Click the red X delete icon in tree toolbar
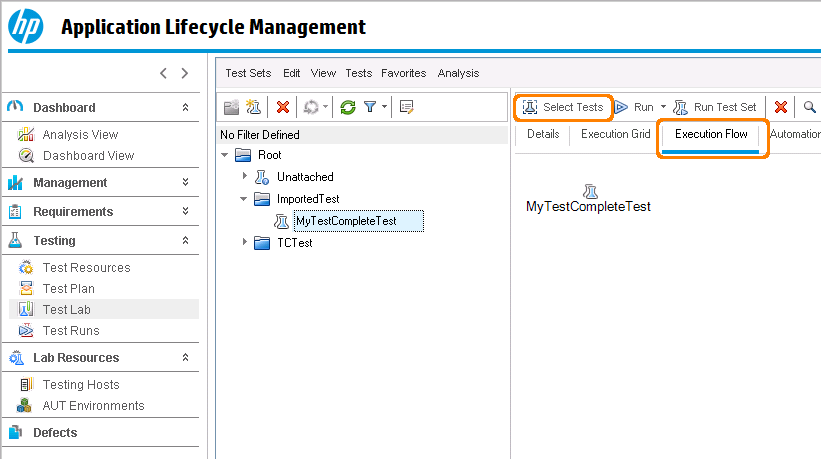 pyautogui.click(x=283, y=107)
